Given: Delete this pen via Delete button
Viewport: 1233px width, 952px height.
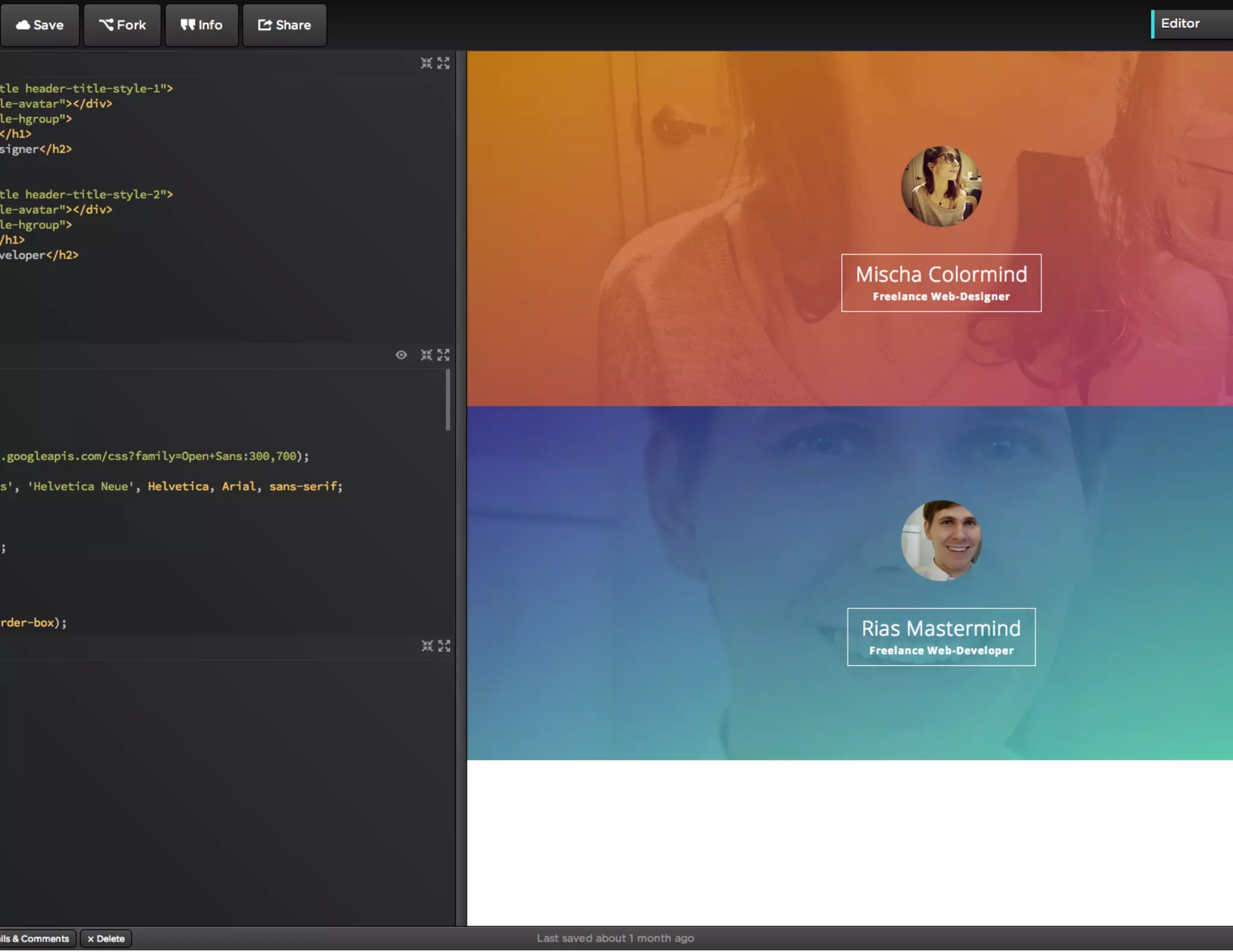Looking at the screenshot, I should pyautogui.click(x=106, y=939).
